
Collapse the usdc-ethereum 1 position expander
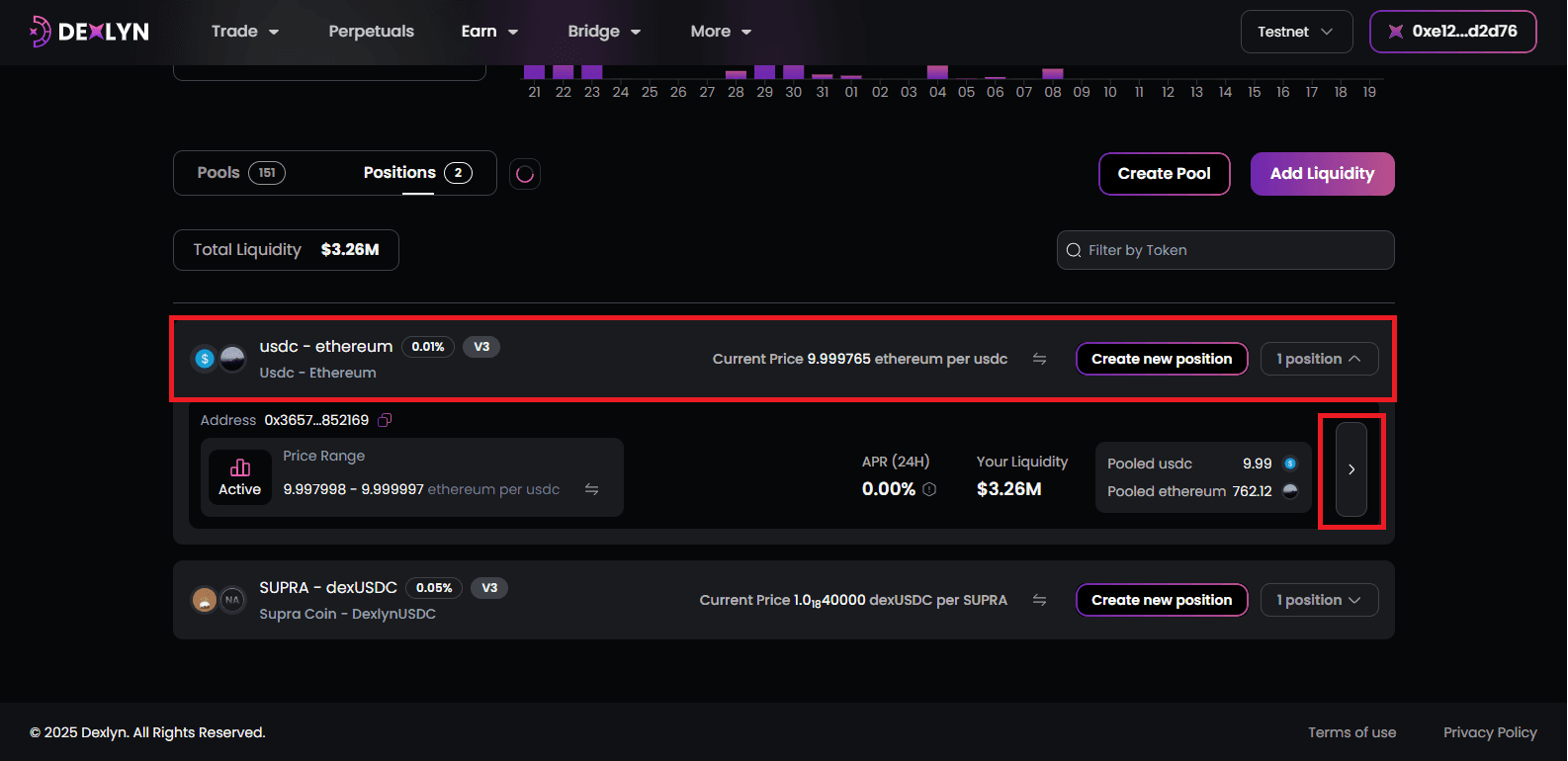[1319, 359]
